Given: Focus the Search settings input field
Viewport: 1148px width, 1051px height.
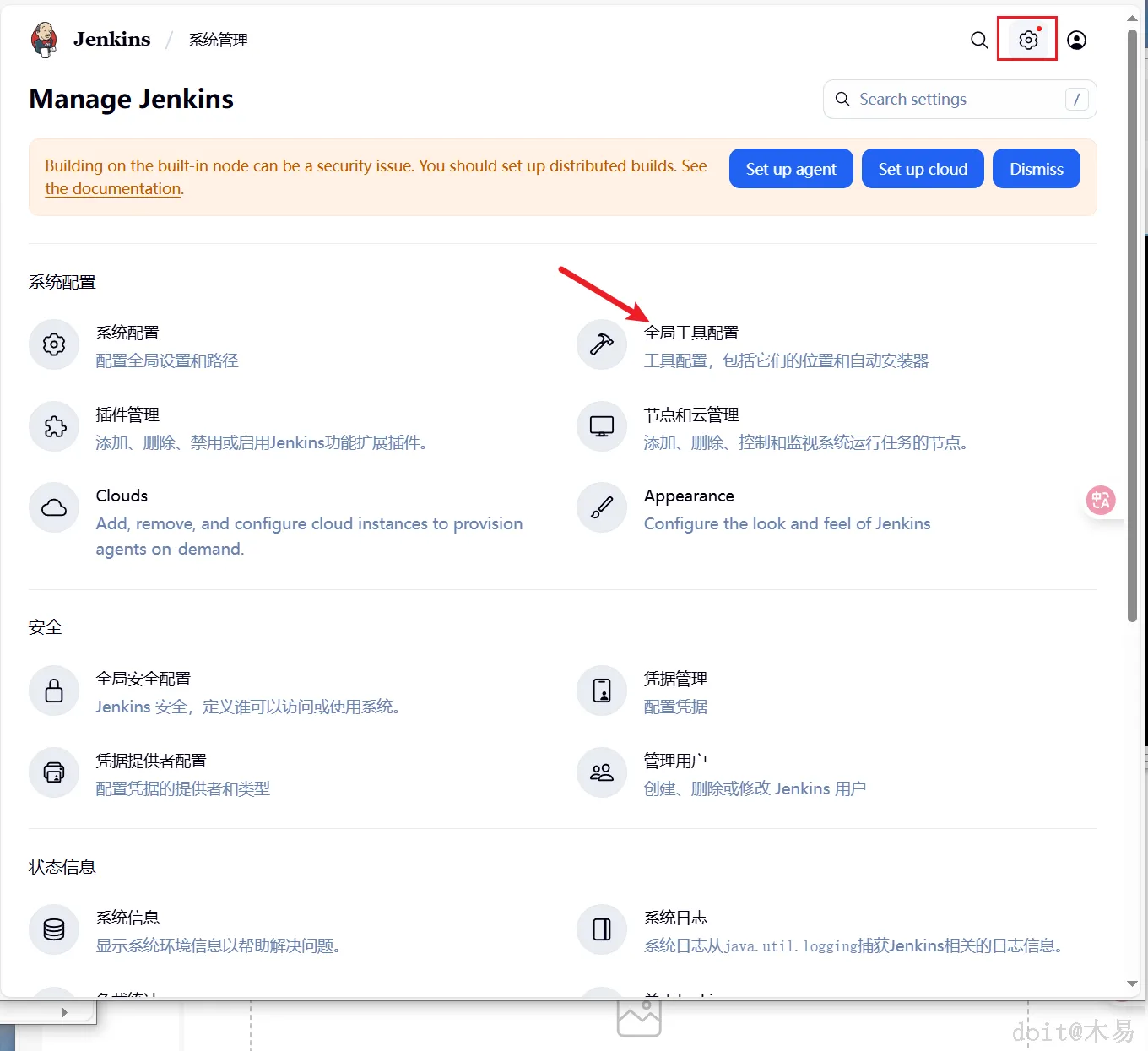Looking at the screenshot, I should point(960,100).
